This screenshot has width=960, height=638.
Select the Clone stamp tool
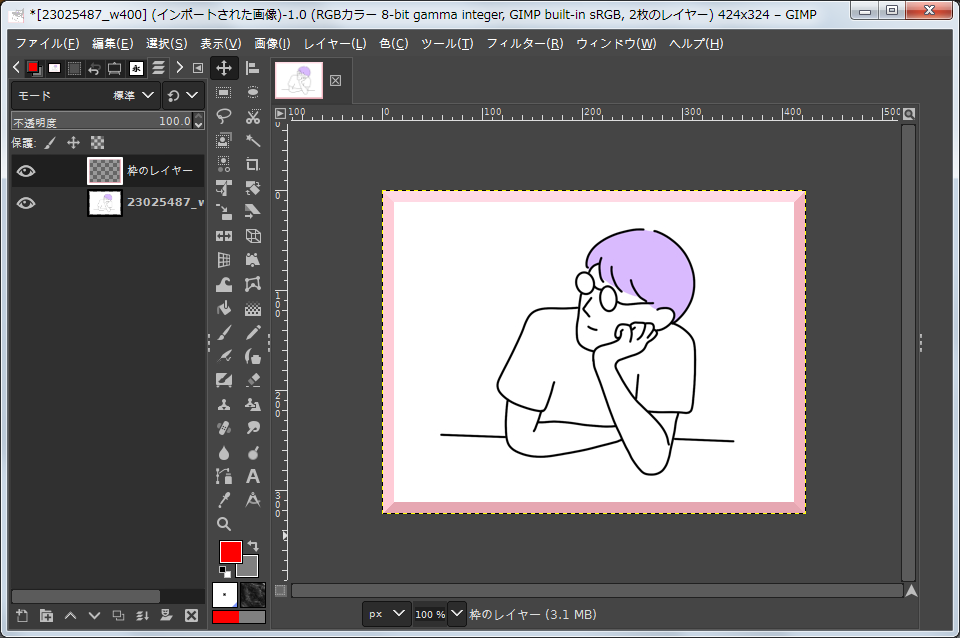(224, 404)
